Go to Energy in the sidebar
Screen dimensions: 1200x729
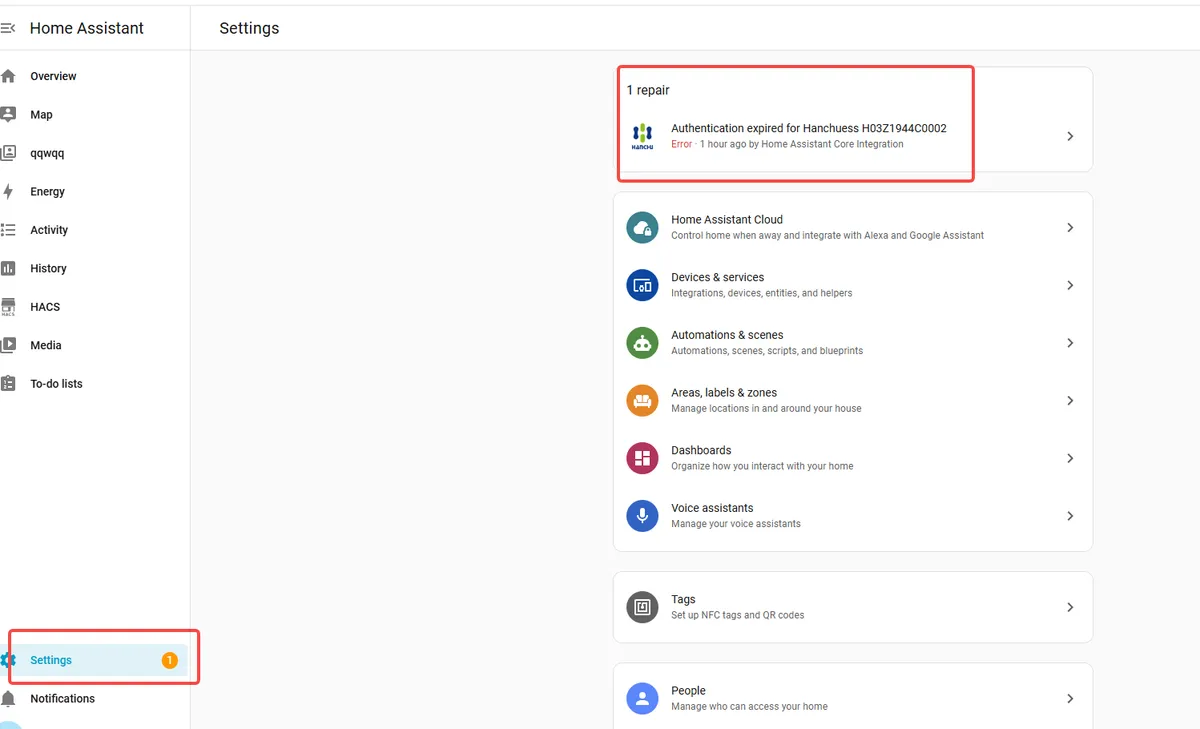click(x=95, y=191)
